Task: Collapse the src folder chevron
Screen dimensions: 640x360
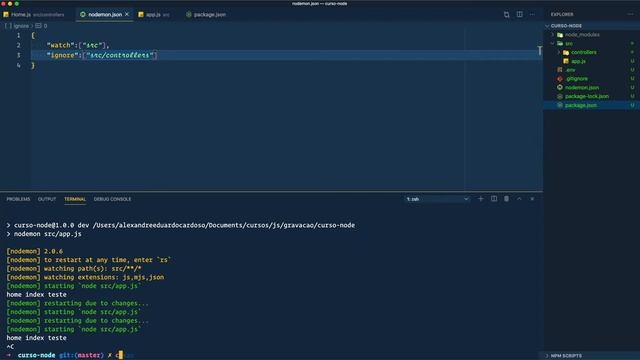Action: [553, 43]
